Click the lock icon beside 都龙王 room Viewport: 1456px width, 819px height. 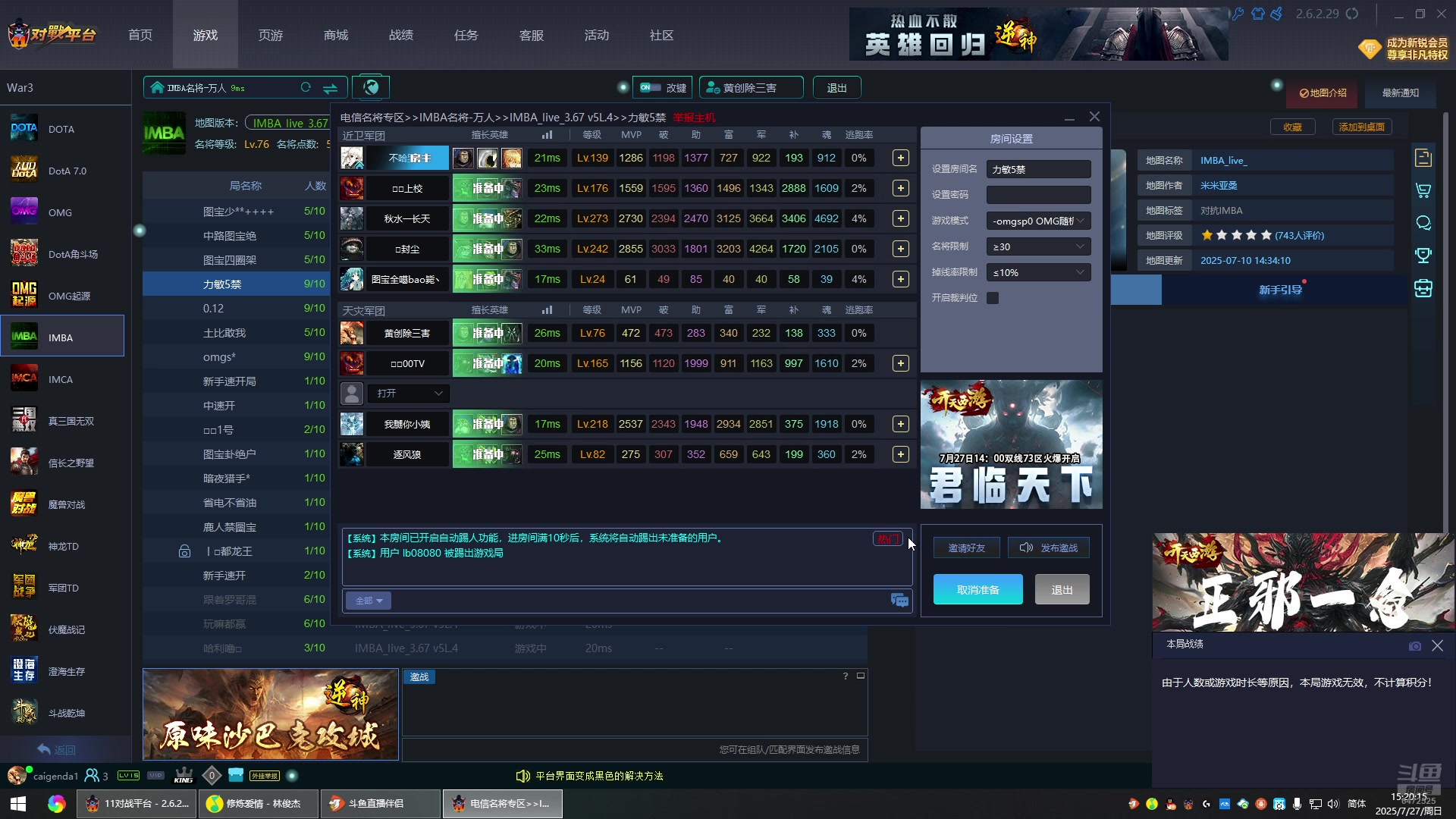[x=184, y=551]
